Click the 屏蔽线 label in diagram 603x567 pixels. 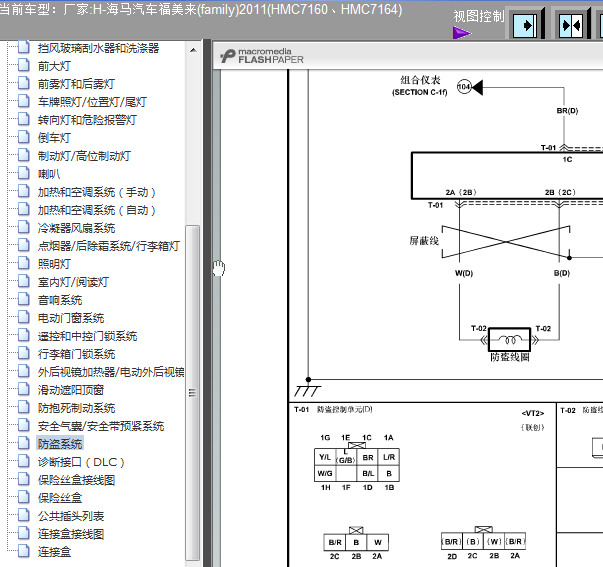point(424,241)
